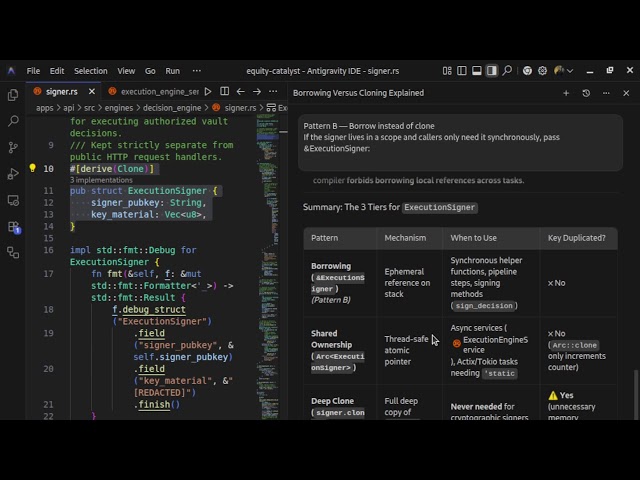Open the overflow menu ellipsis in the menu bar
This screenshot has width=640, height=480.
(x=197, y=71)
